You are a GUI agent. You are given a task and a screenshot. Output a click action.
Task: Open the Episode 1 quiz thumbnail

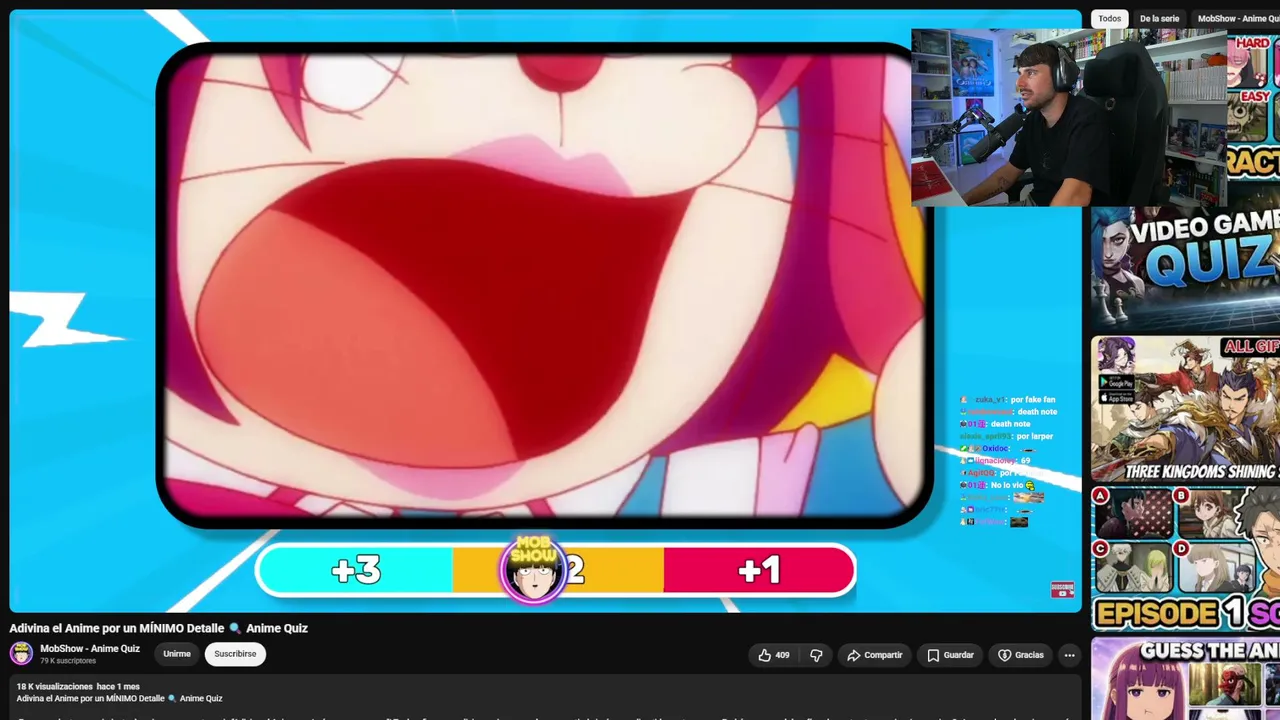(1185, 558)
